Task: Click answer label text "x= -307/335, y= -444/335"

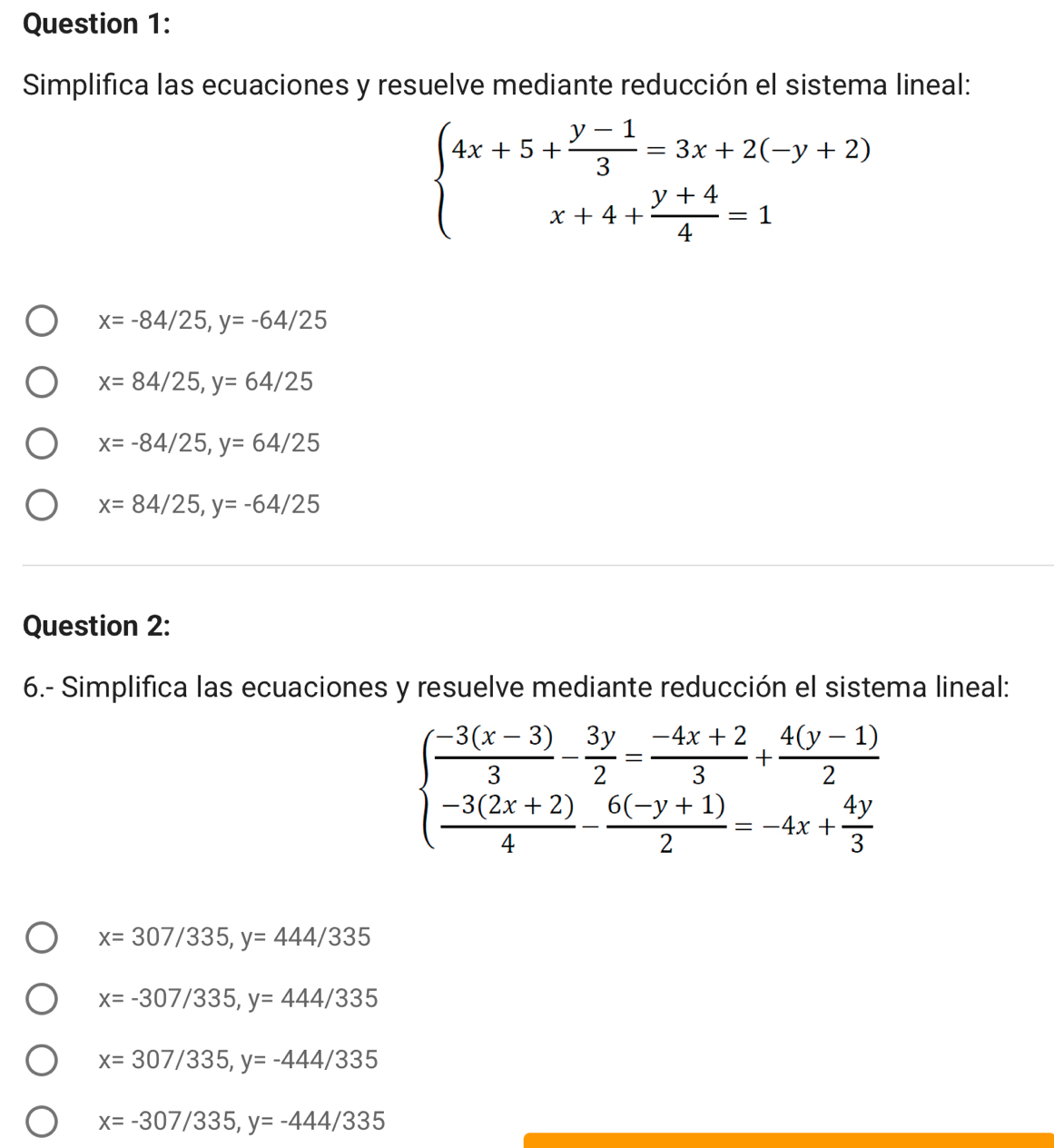Action: (x=242, y=1122)
